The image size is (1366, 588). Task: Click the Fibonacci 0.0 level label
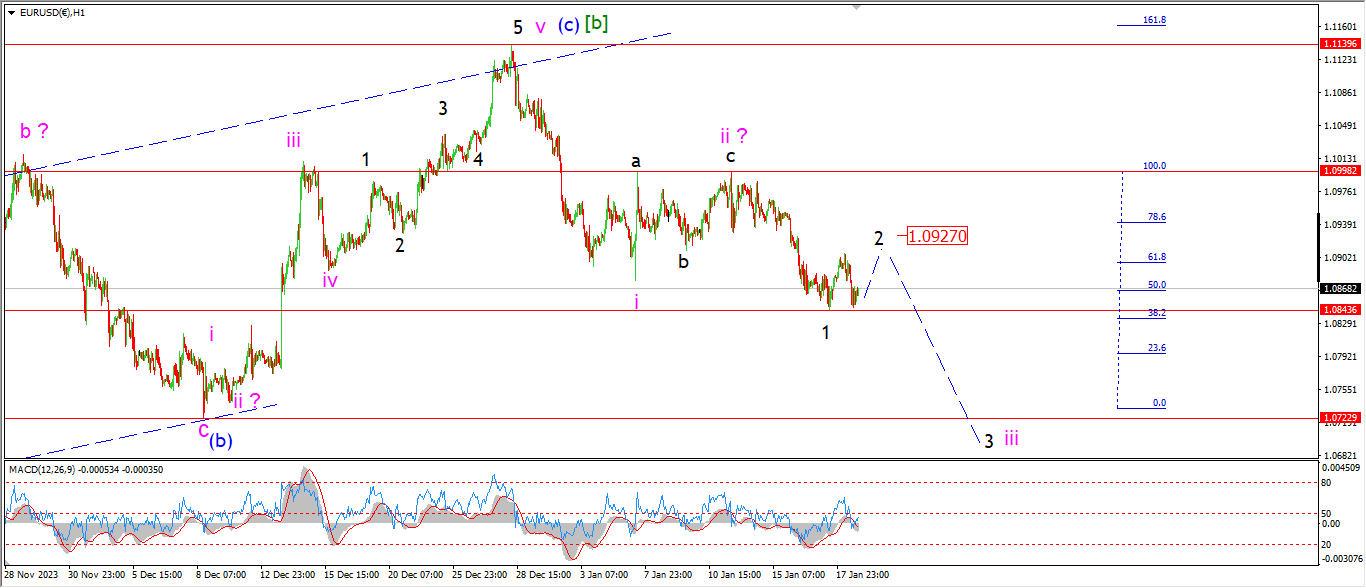pos(1159,403)
